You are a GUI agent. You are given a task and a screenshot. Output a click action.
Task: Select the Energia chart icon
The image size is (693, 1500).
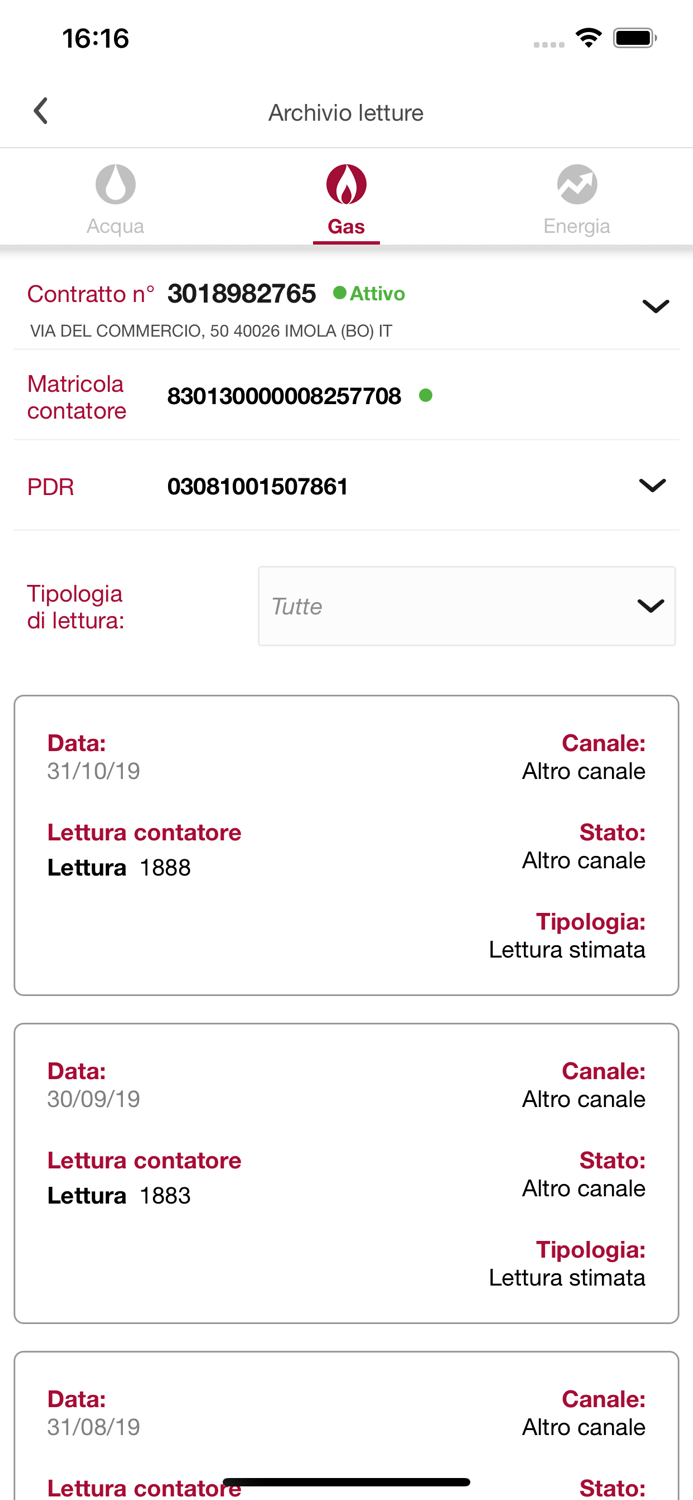click(577, 184)
